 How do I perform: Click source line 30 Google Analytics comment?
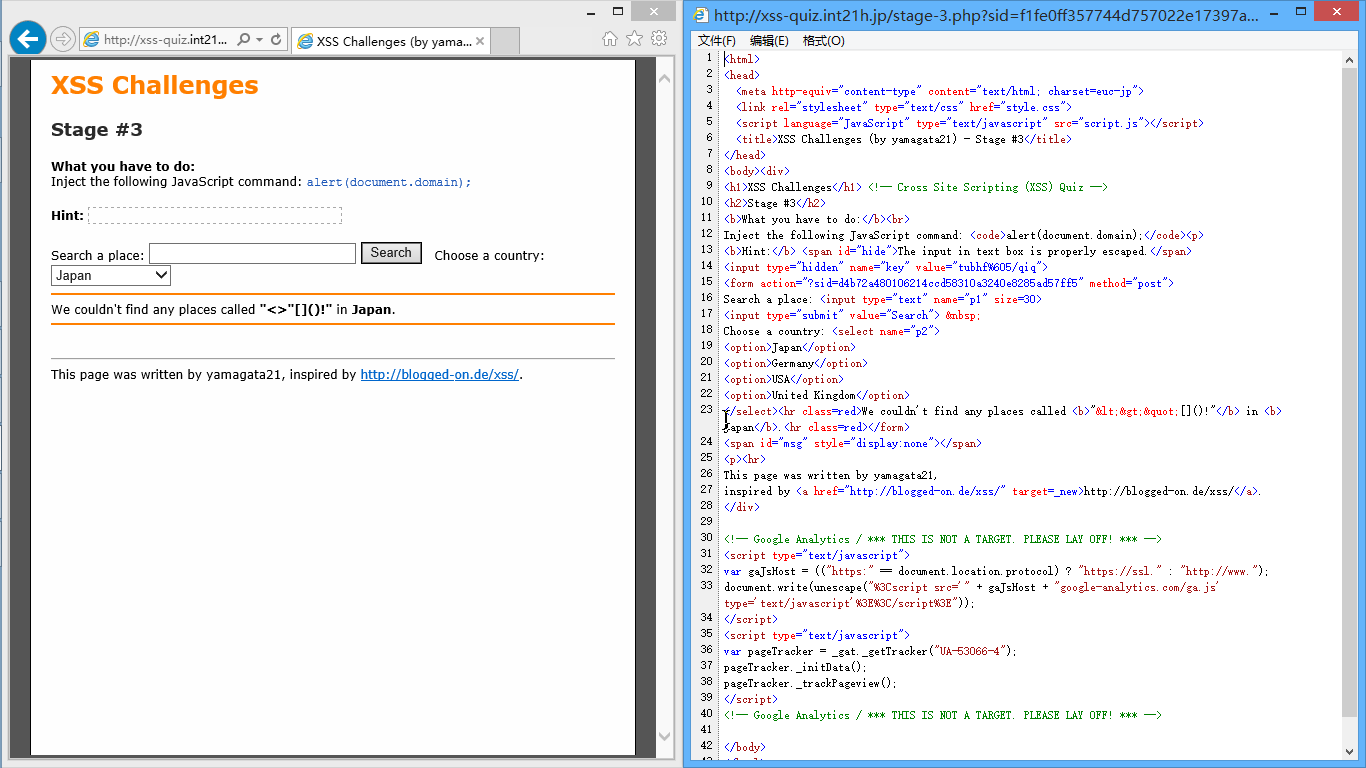[x=942, y=539]
